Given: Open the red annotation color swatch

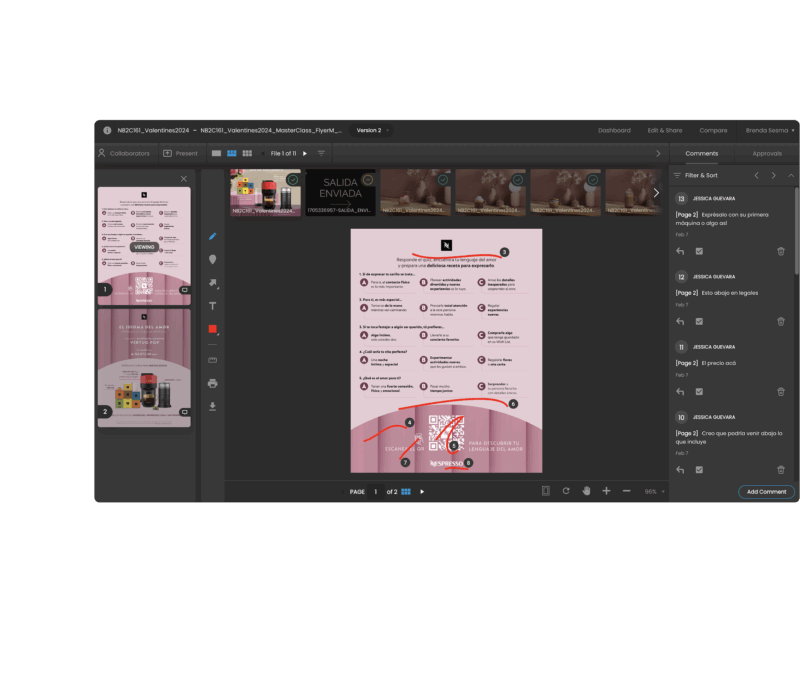Looking at the screenshot, I should coord(212,329).
